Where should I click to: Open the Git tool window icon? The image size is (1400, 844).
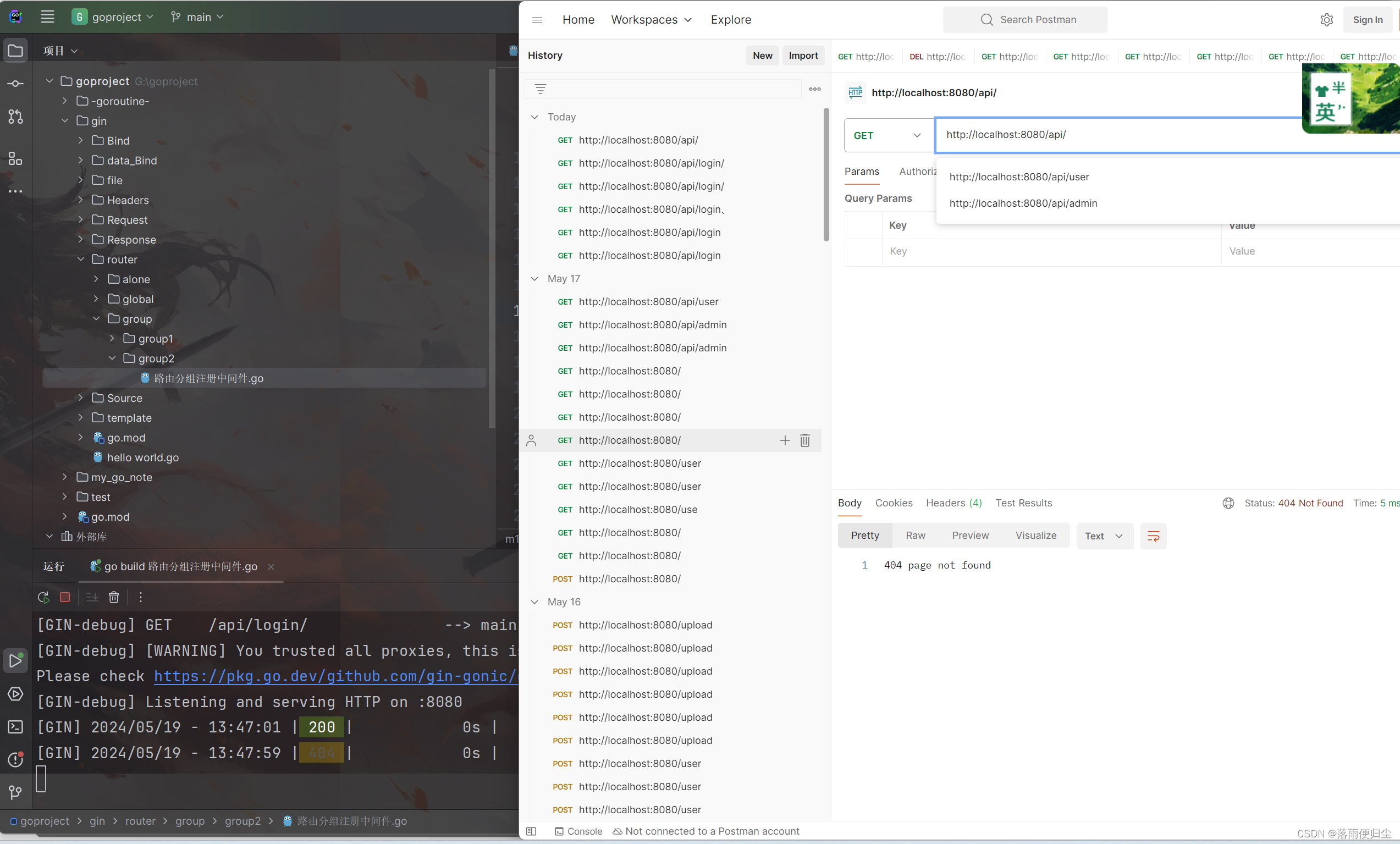point(15,792)
